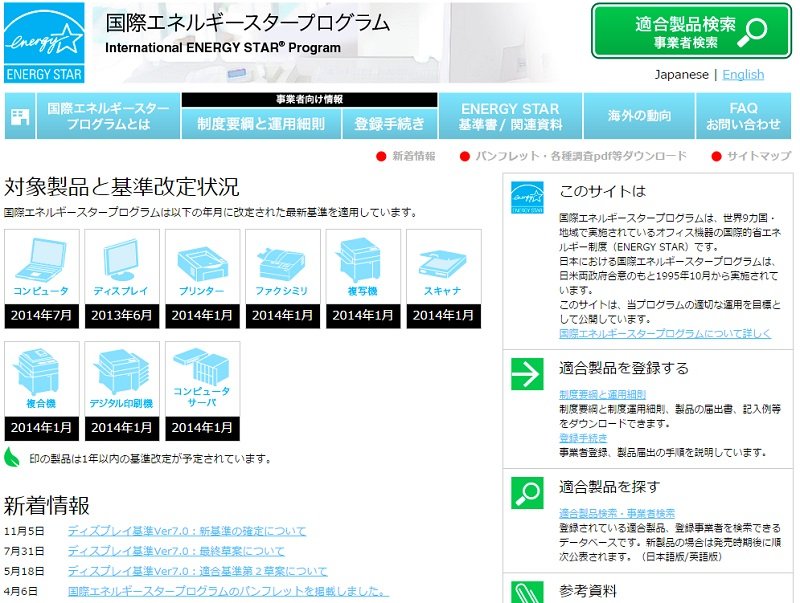Screen dimensions: 800x603
Task: Click the Japanese language label
Action: tap(682, 74)
